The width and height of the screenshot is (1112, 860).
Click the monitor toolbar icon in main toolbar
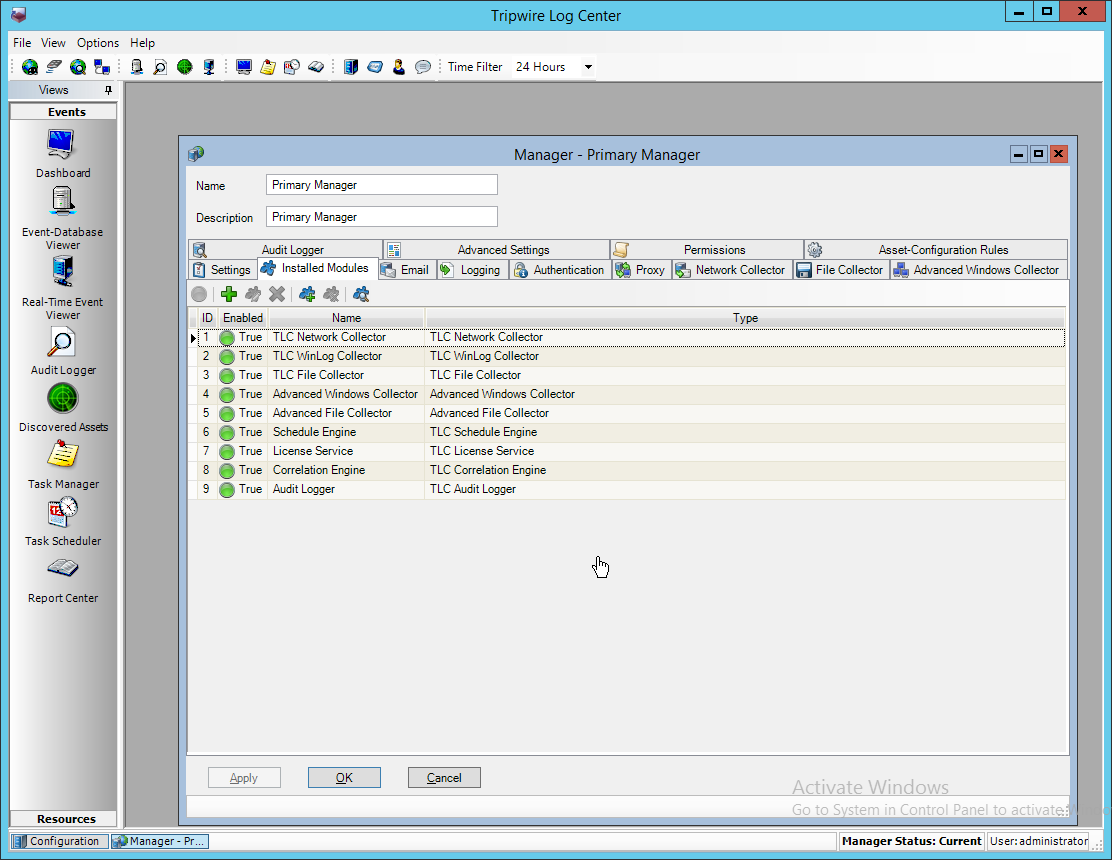coord(244,67)
